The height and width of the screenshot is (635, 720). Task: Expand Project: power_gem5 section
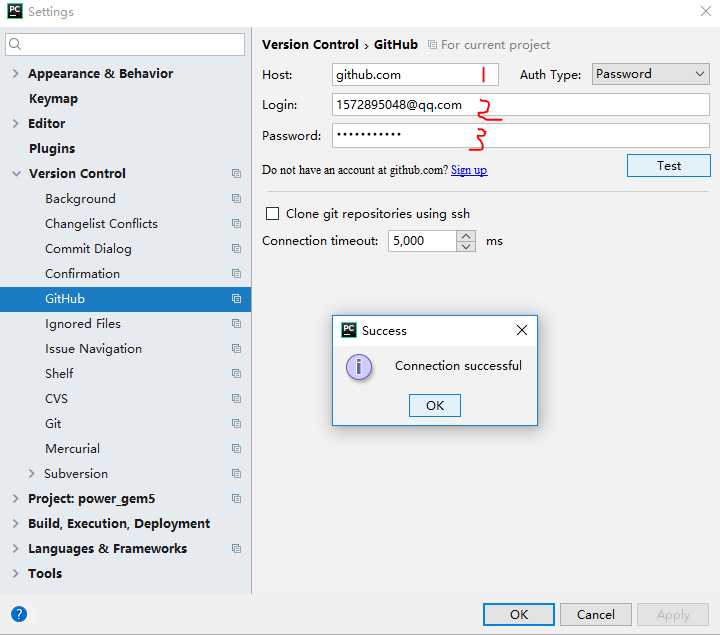[x=15, y=499]
